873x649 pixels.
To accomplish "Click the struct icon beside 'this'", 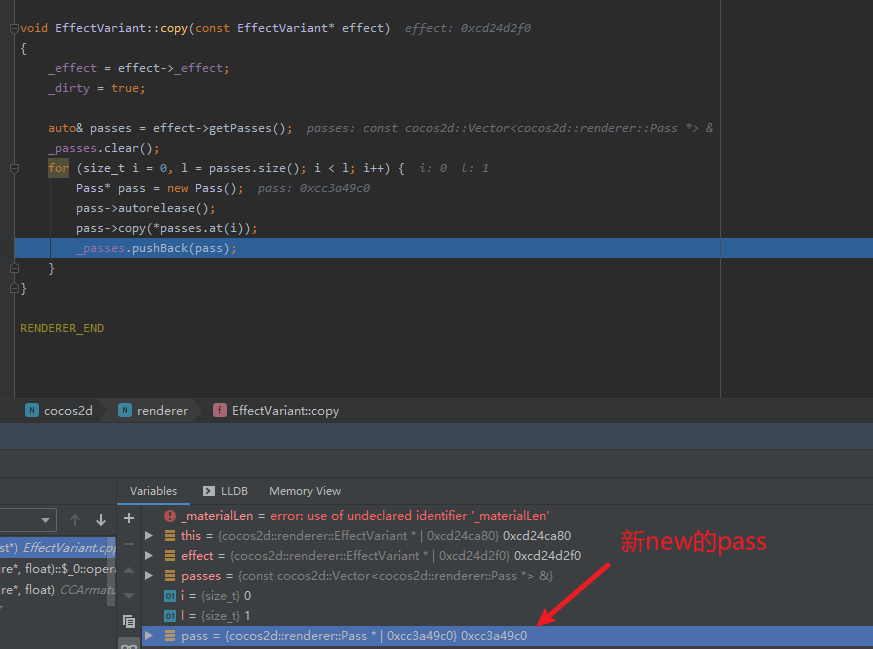I will coord(170,535).
